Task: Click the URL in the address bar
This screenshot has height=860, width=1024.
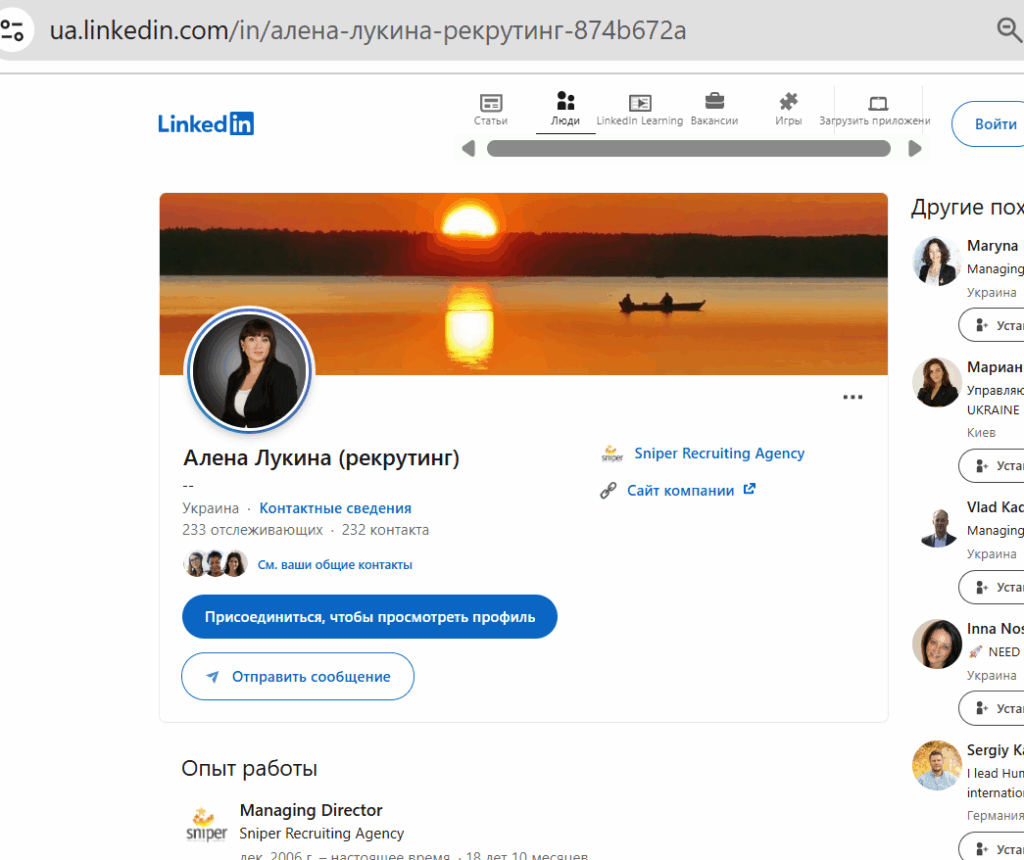Action: 368,31
